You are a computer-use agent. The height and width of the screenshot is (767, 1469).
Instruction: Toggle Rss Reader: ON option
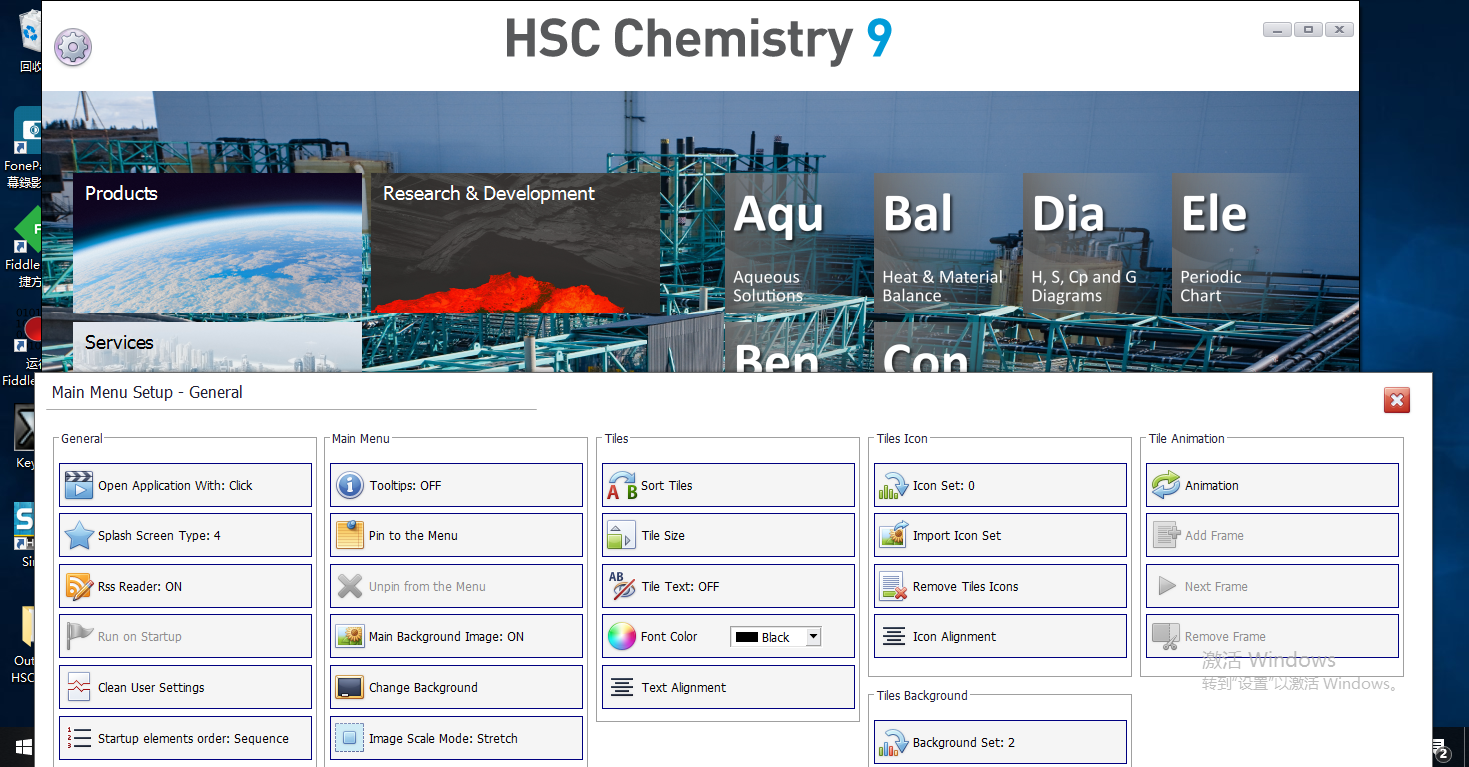tap(185, 586)
